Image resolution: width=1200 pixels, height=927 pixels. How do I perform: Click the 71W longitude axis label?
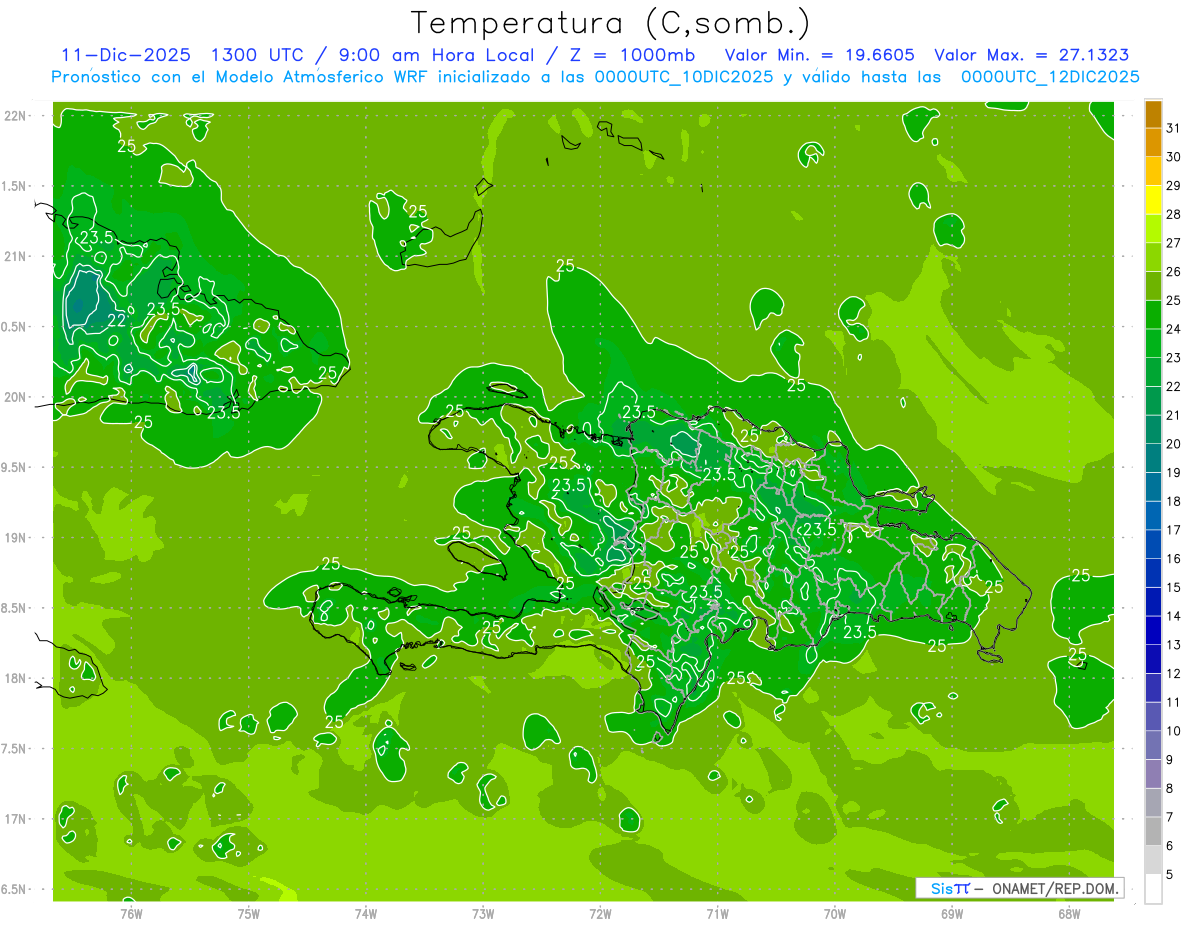click(717, 914)
